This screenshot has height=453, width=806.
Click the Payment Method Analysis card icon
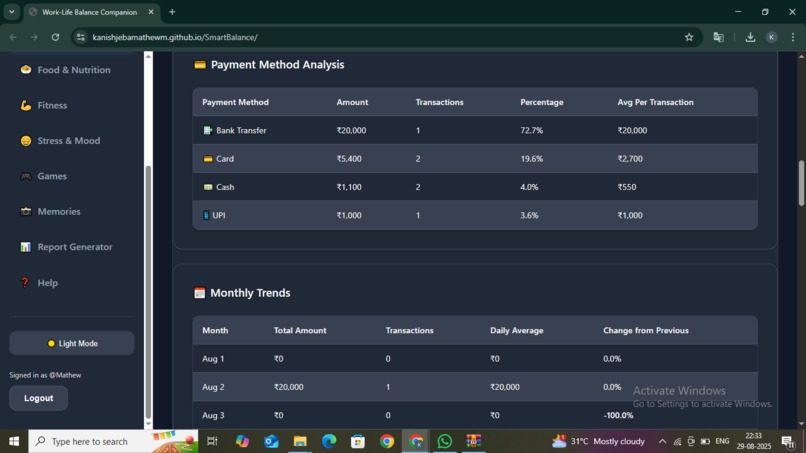[200, 65]
